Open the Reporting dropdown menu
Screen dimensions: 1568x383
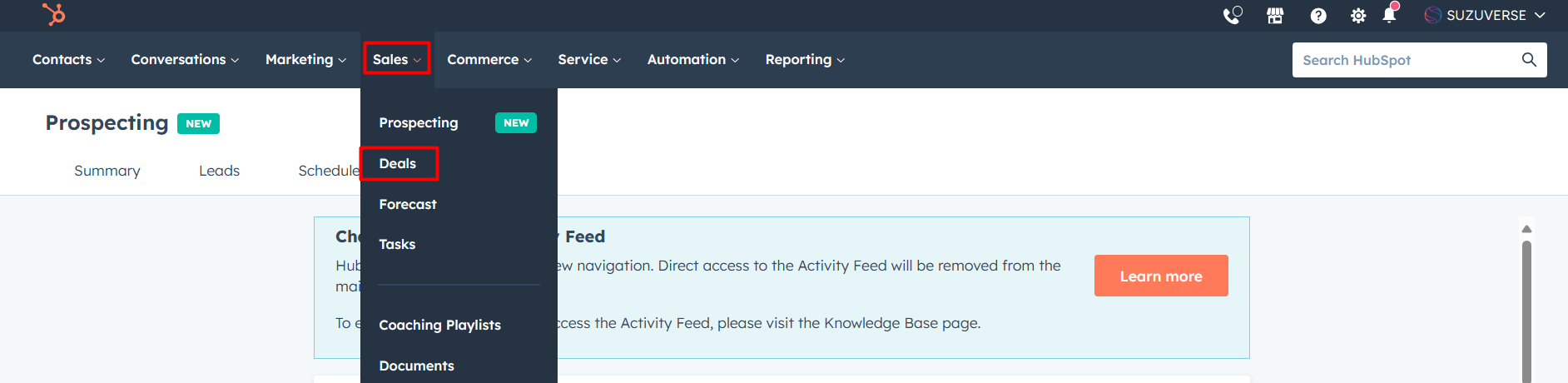pos(805,59)
